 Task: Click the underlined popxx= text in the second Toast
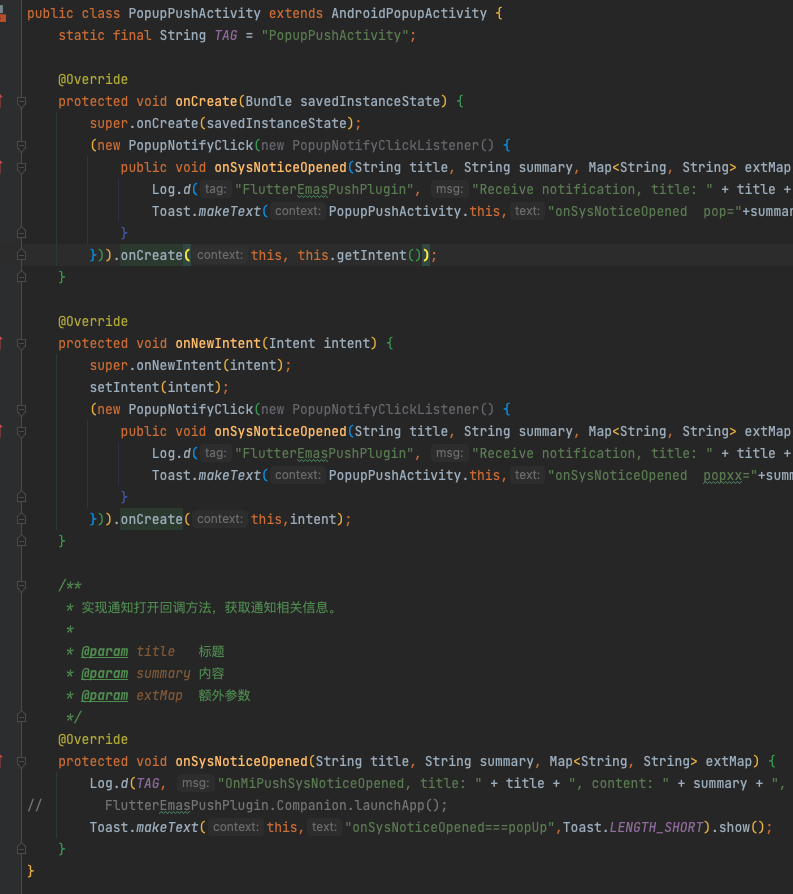click(x=726, y=476)
